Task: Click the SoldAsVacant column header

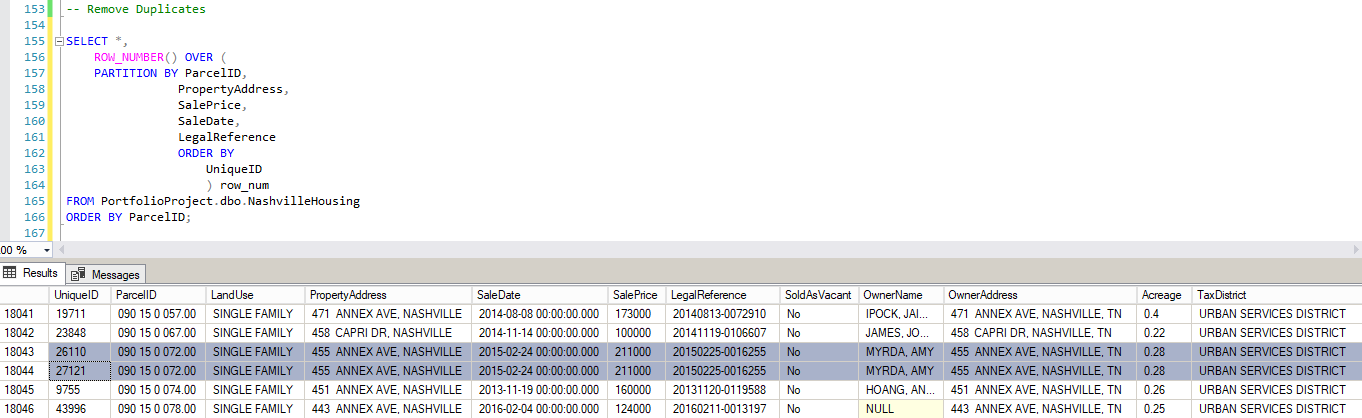Action: click(x=819, y=295)
